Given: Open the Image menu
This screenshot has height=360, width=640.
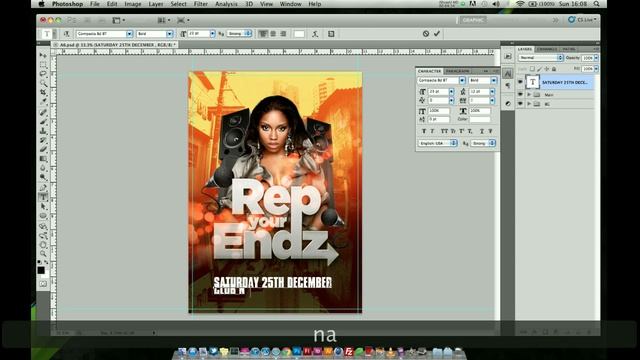Looking at the screenshot, I should click(133, 4).
